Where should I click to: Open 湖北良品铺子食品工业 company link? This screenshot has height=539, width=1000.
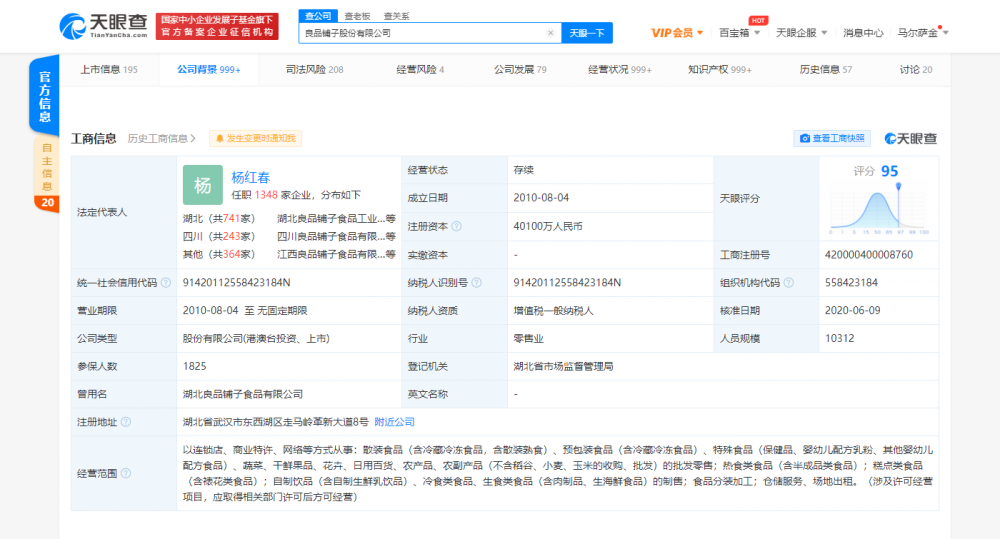pos(336,219)
